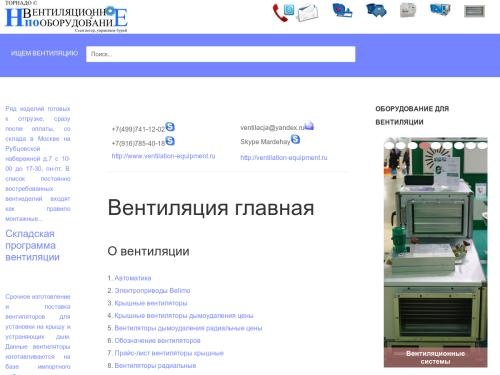Click Skype icon next to +7(499)741-12-02
This screenshot has width=500, height=375.
point(170,127)
